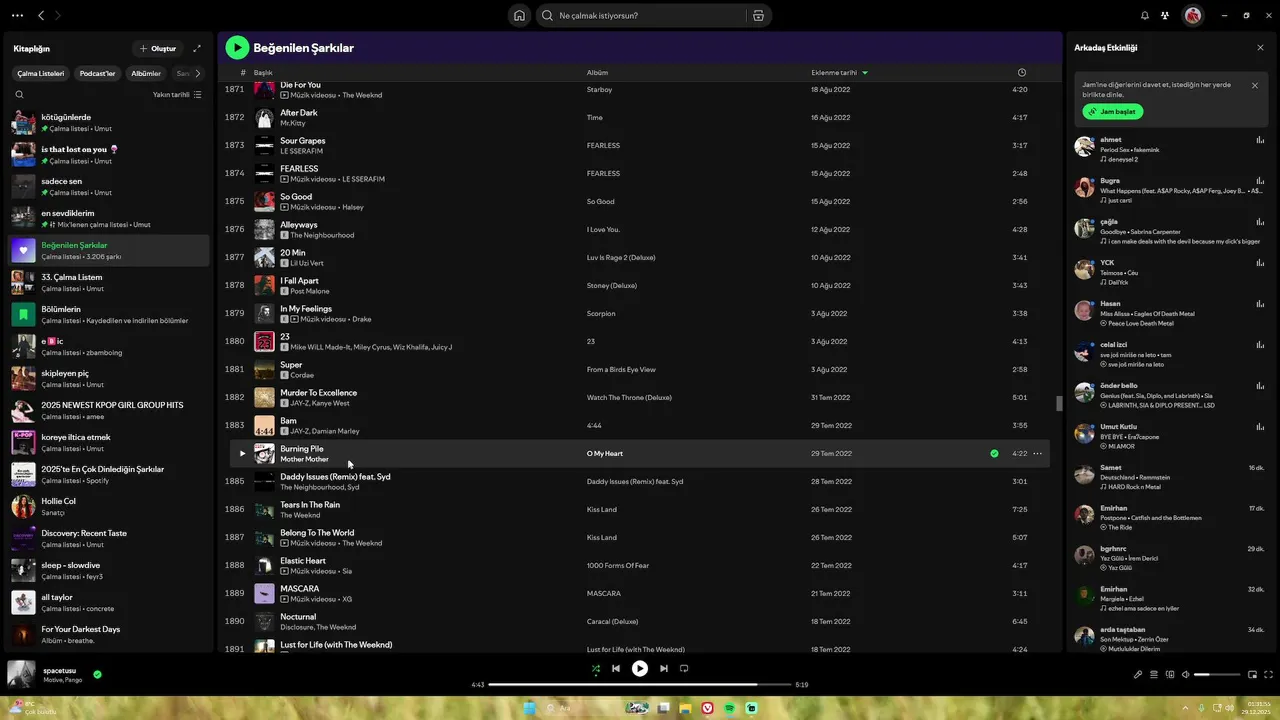The height and width of the screenshot is (720, 1280).
Task: Open the Yakın tarihli sort dropdown
Action: click(x=177, y=95)
